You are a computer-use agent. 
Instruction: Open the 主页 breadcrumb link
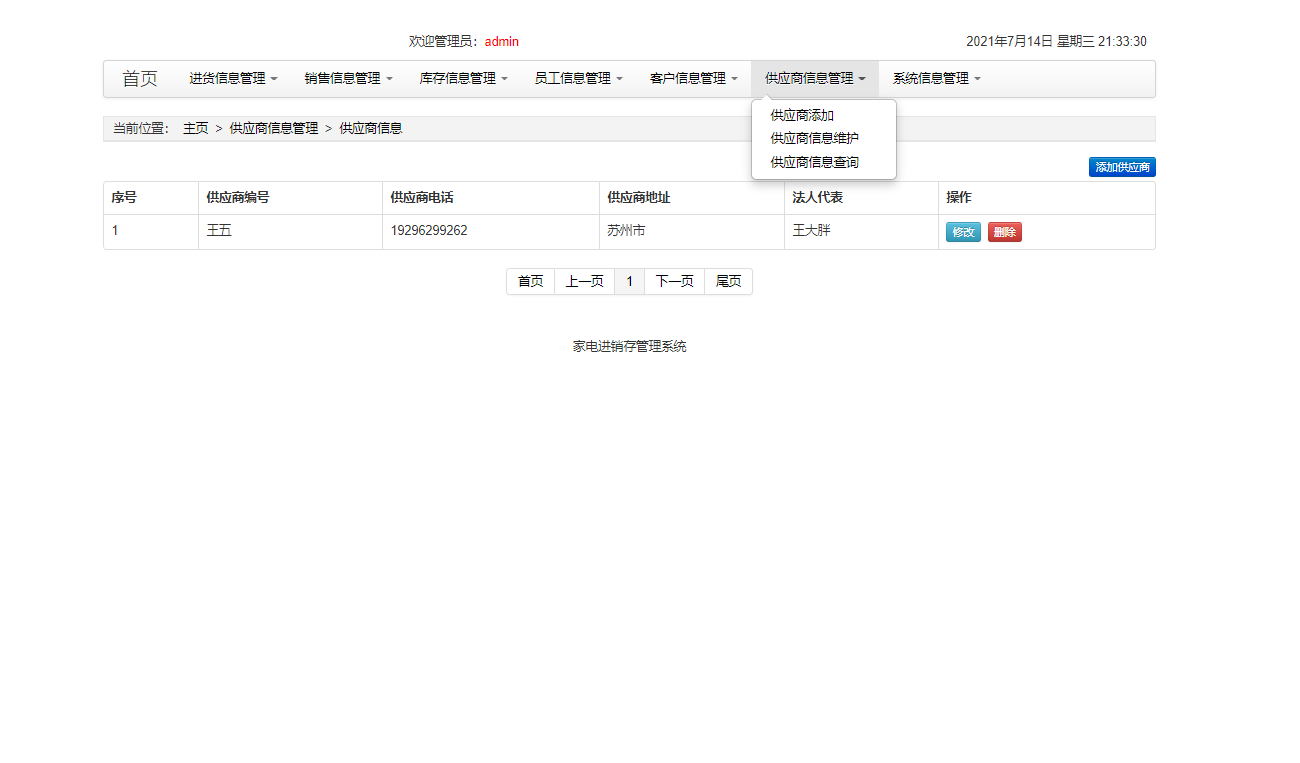click(x=195, y=128)
